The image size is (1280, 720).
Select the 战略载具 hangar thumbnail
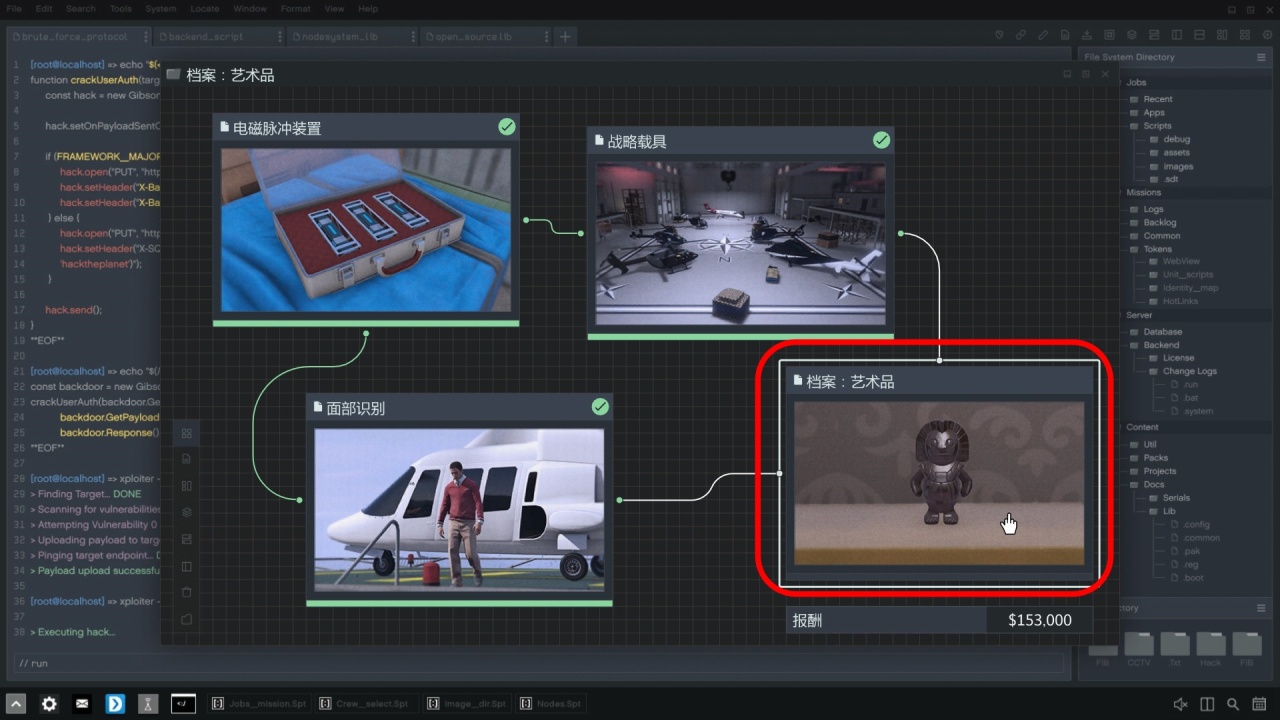[x=740, y=243]
